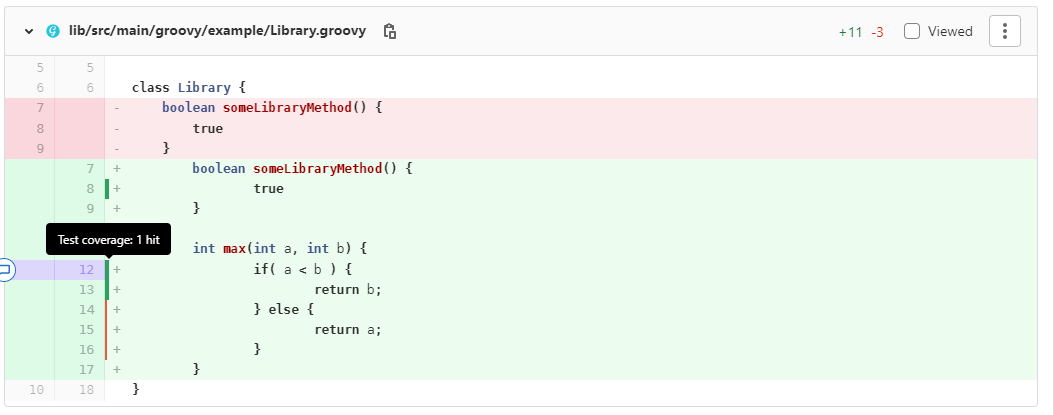The height and width of the screenshot is (415, 1054).
Task: Select new line number 12
Action: tap(86, 270)
